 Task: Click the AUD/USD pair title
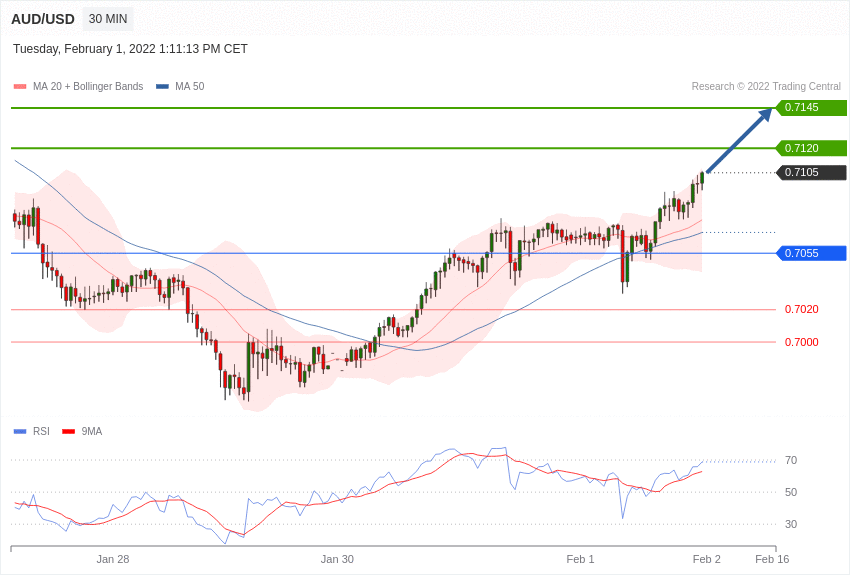pos(43,19)
